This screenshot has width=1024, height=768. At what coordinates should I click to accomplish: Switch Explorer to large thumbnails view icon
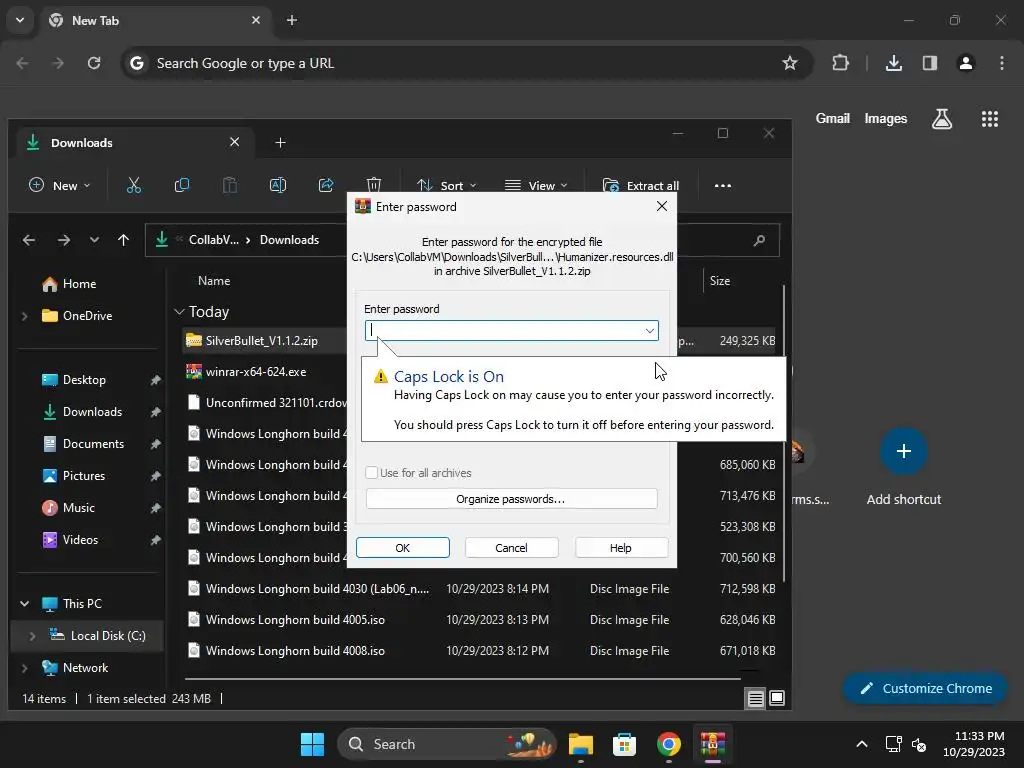coord(777,698)
